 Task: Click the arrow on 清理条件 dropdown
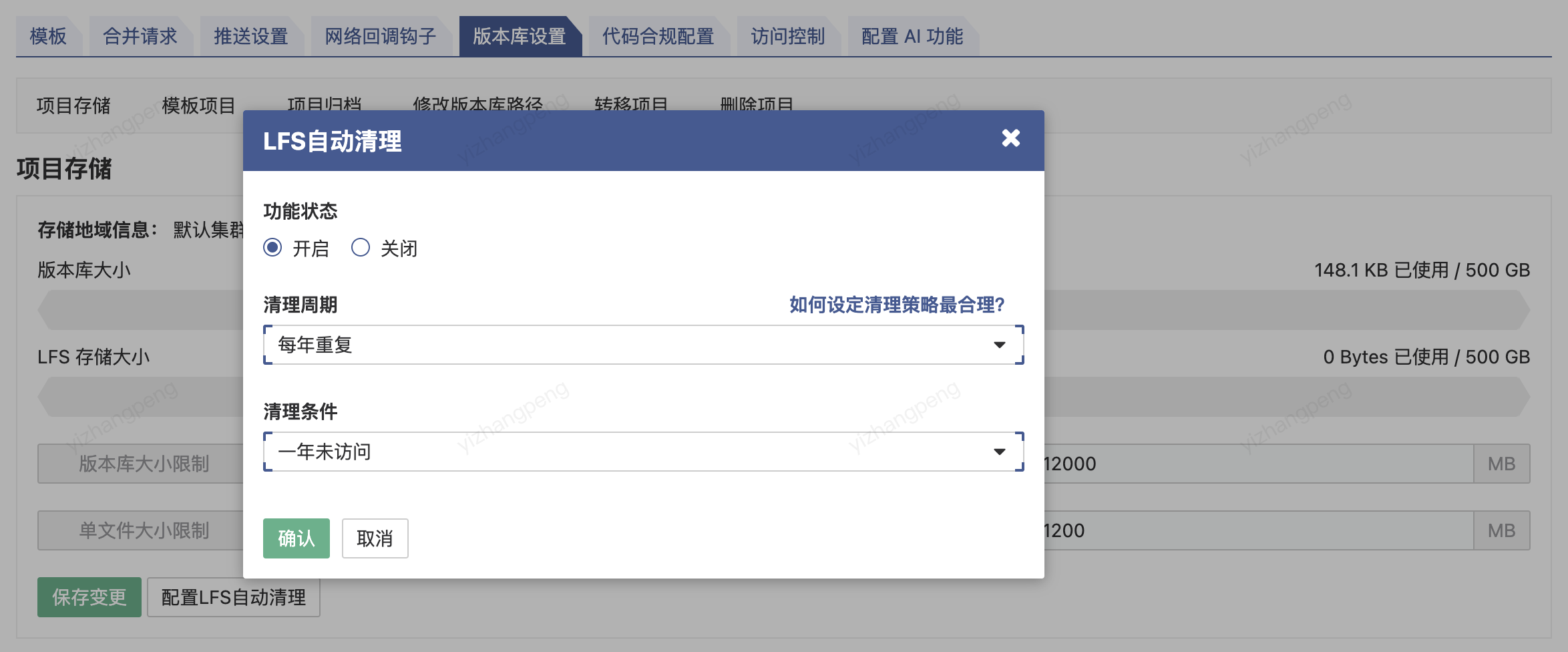click(x=999, y=452)
